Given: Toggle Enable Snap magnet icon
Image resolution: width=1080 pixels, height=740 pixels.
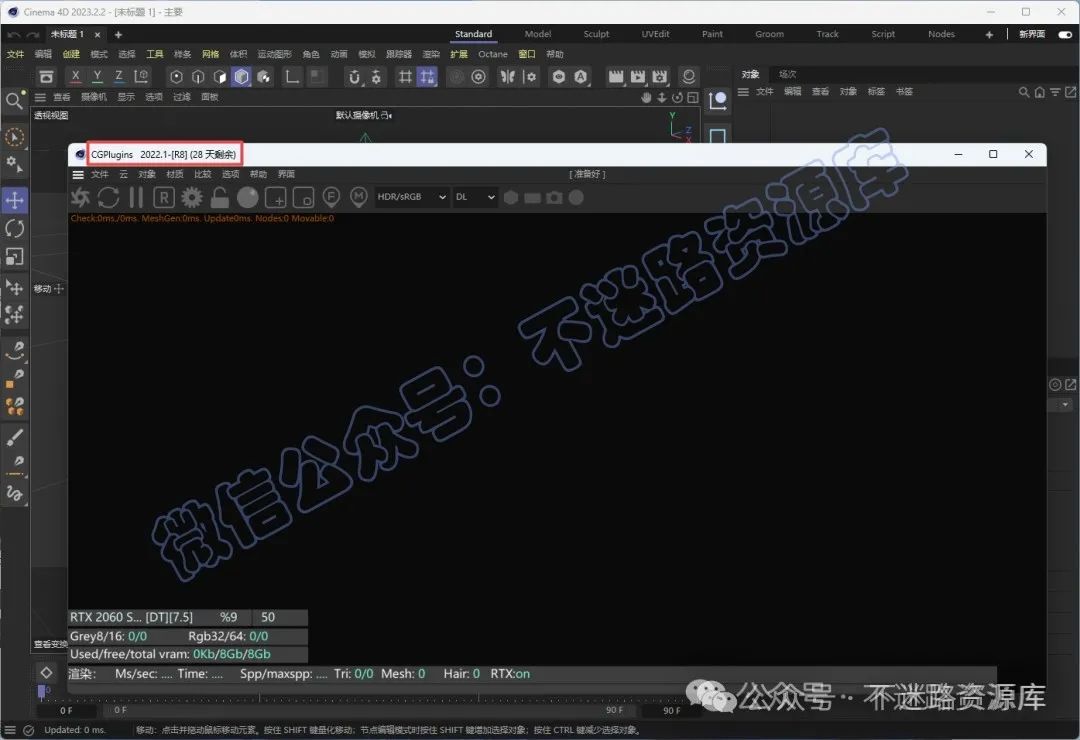Looking at the screenshot, I should pos(354,77).
